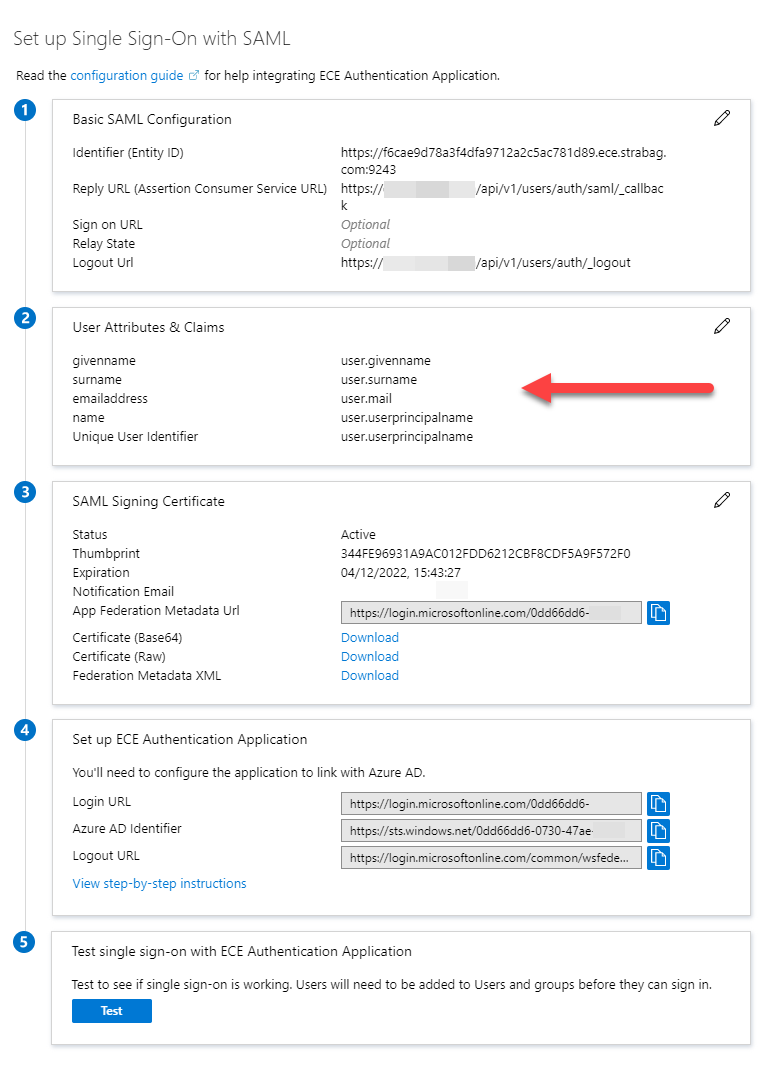The image size is (768, 1075).
Task: Click the Basic SAML Configuration heading
Action: click(x=152, y=119)
